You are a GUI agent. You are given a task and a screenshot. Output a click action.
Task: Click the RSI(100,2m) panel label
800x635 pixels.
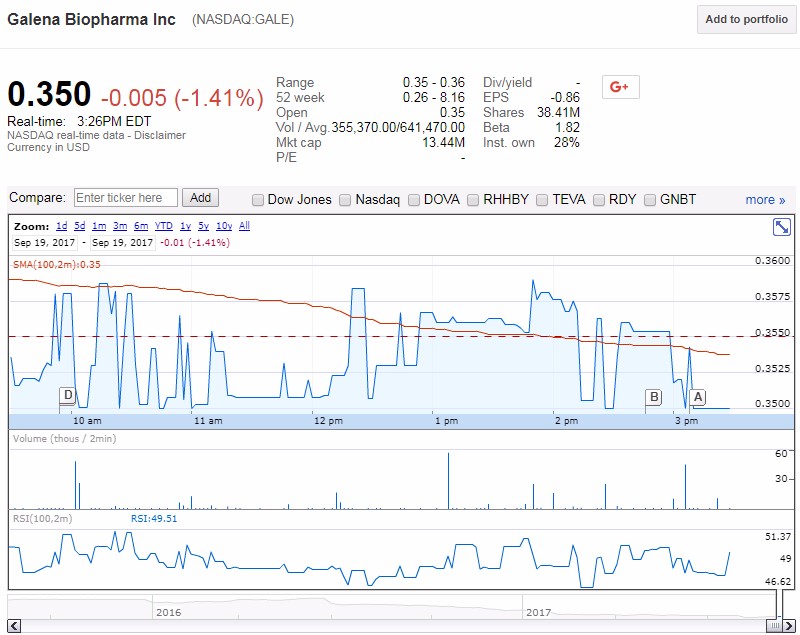(42, 519)
